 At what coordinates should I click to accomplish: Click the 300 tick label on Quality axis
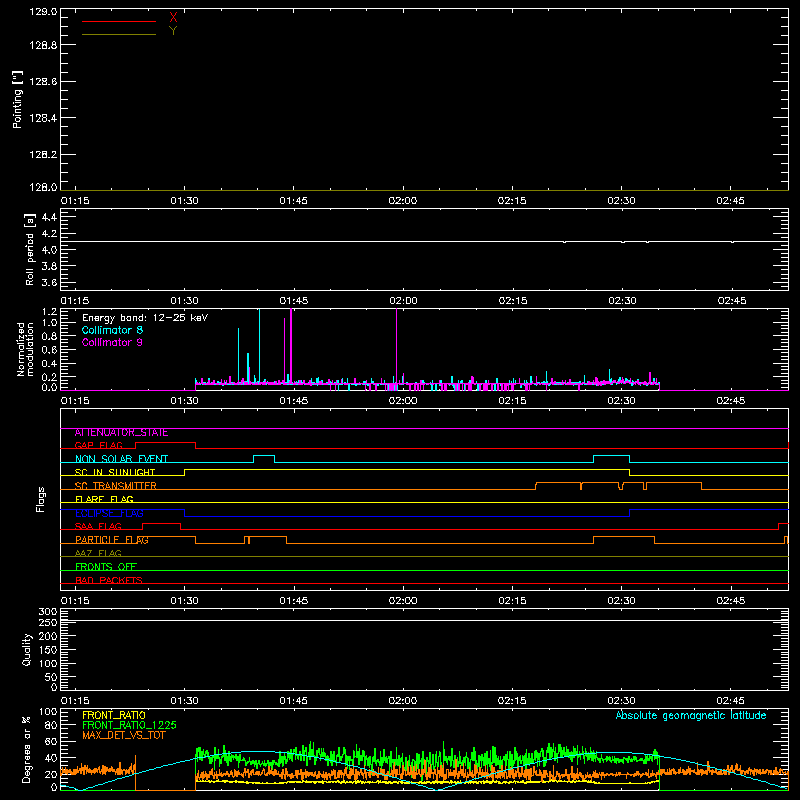(48, 612)
